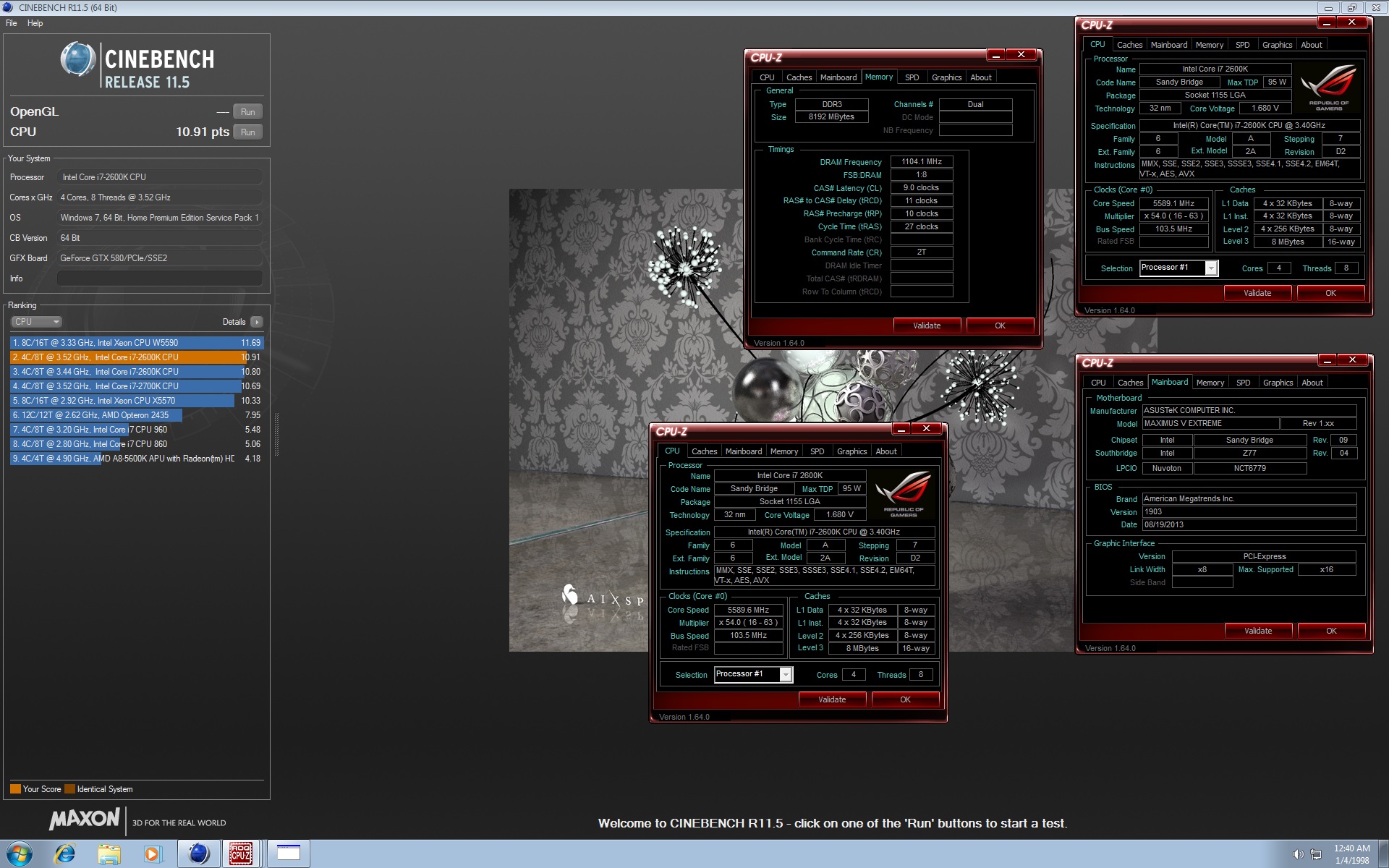
Task: Select ranking row i7-2700K CPU 10.69
Action: coord(137,386)
